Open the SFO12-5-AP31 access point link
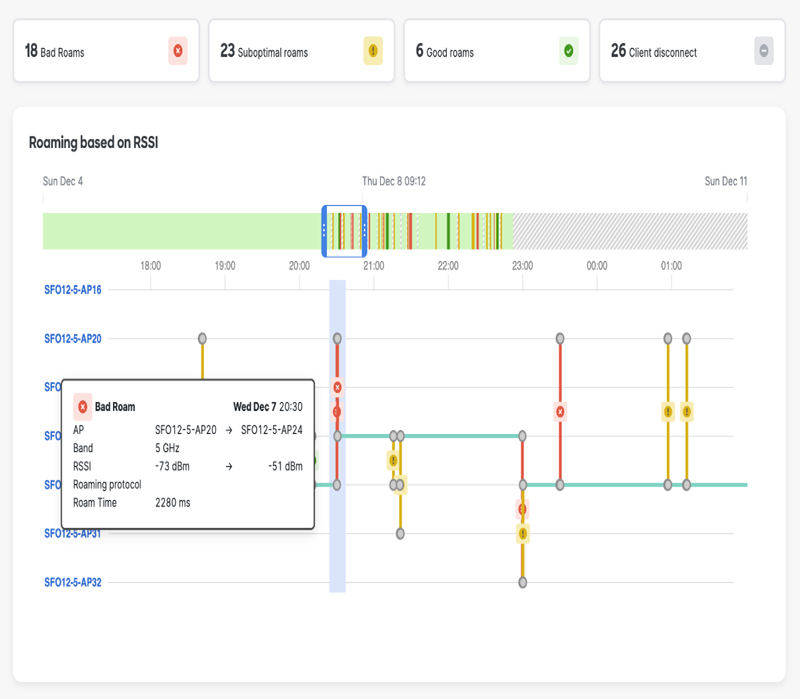The width and height of the screenshot is (800, 699). [73, 534]
